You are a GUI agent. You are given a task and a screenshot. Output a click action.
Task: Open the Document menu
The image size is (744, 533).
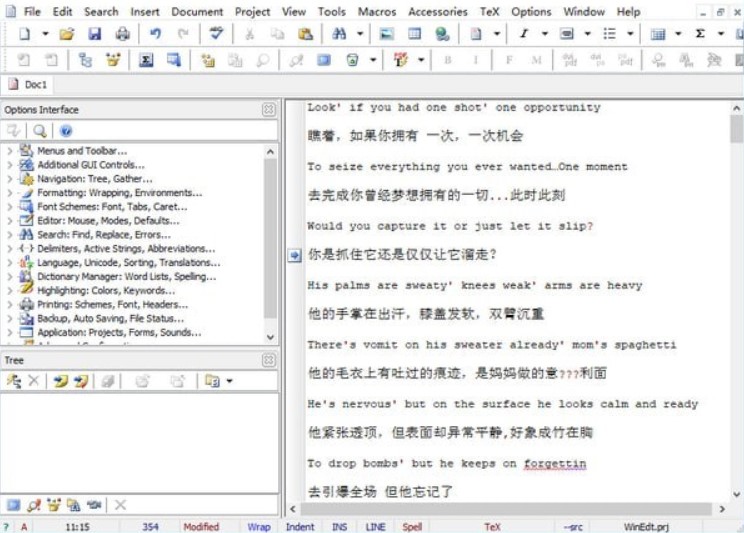pos(197,11)
